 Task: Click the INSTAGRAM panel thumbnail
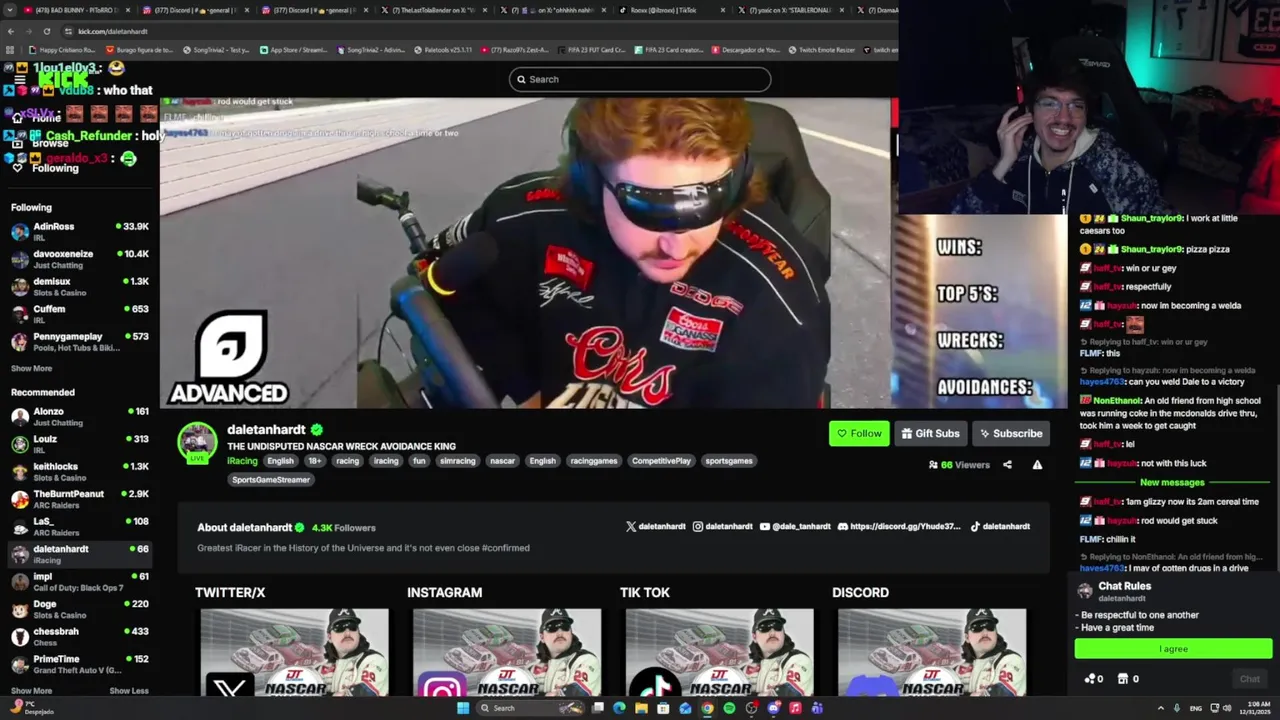pos(507,652)
